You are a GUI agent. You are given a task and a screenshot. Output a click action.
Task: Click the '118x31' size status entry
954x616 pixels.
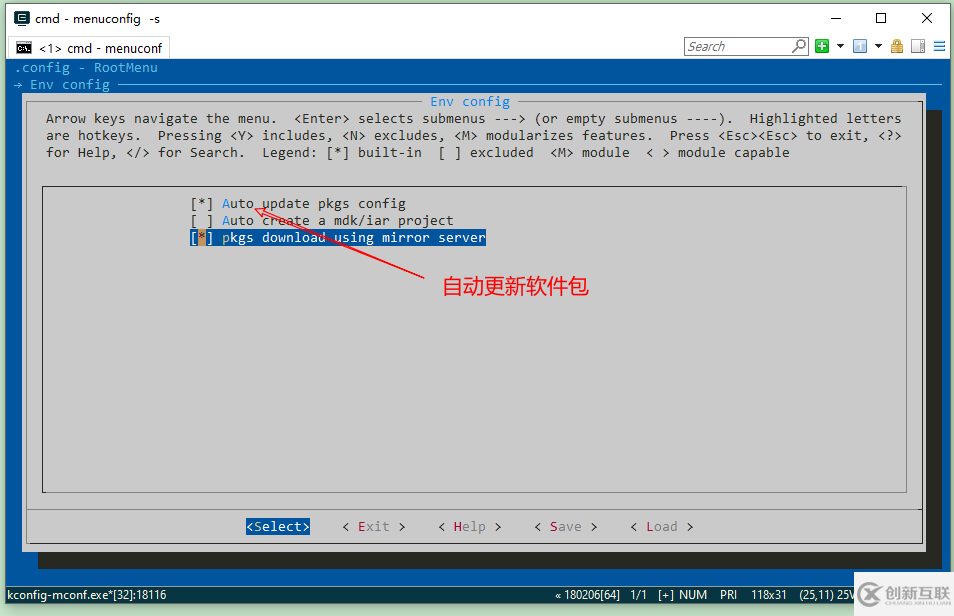click(x=768, y=595)
